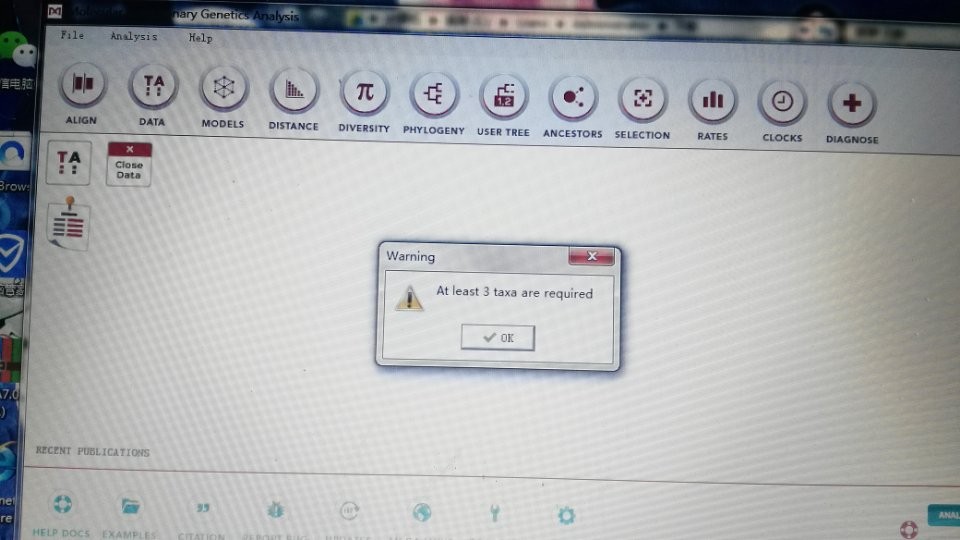The height and width of the screenshot is (540, 960).
Task: Open HELP DOCS lifebuoy icon
Action: tap(62, 504)
